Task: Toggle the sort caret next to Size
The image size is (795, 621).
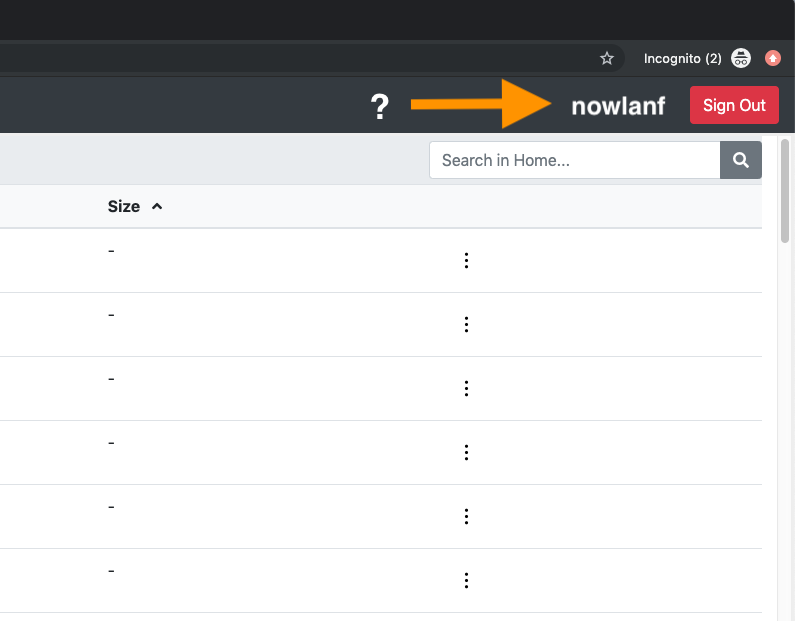Action: tap(156, 206)
